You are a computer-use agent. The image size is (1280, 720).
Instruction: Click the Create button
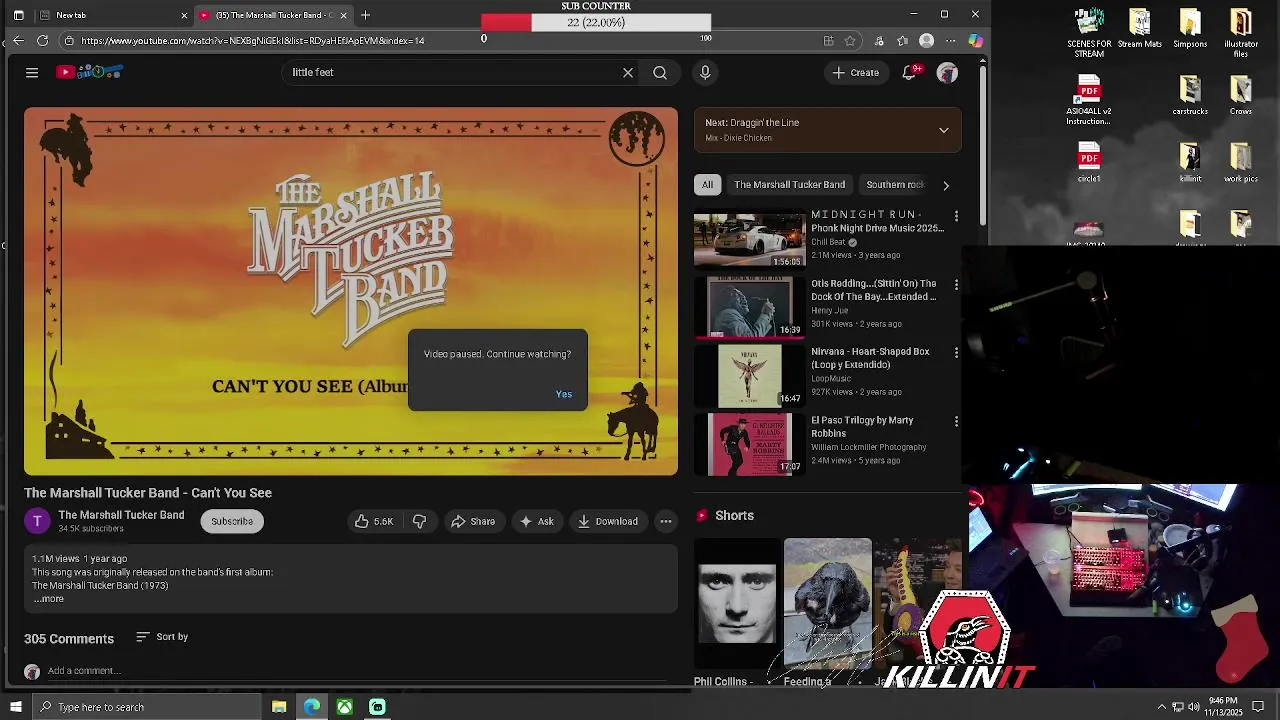pyautogui.click(x=856, y=72)
